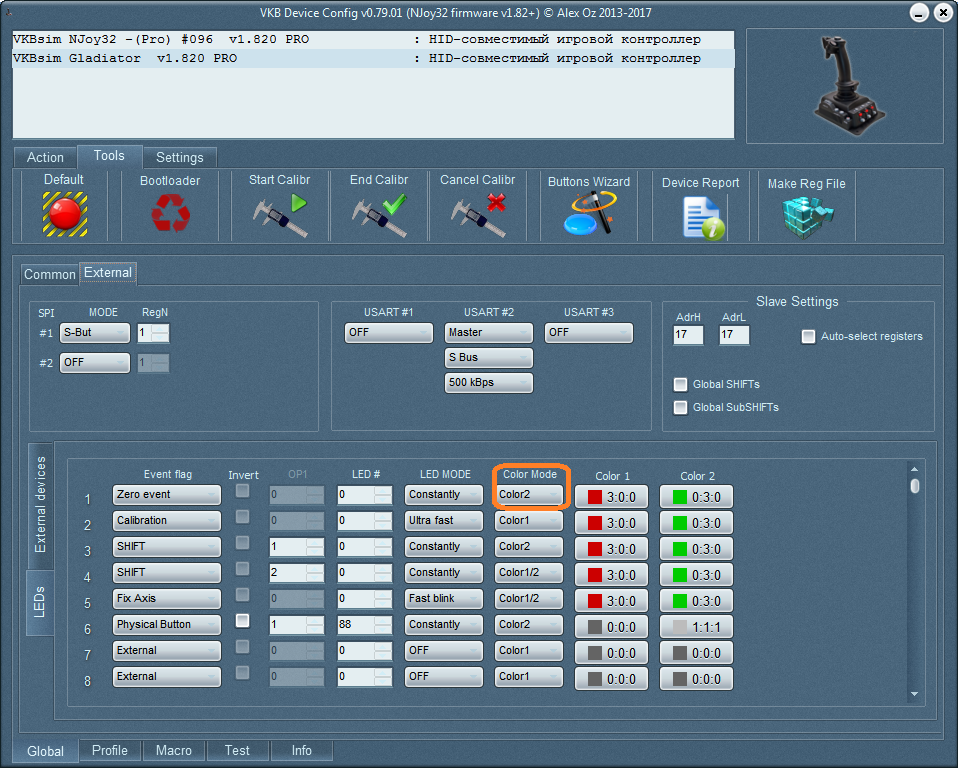Switch to the Common sub-tab
This screenshot has height=768, width=958.
[50, 274]
